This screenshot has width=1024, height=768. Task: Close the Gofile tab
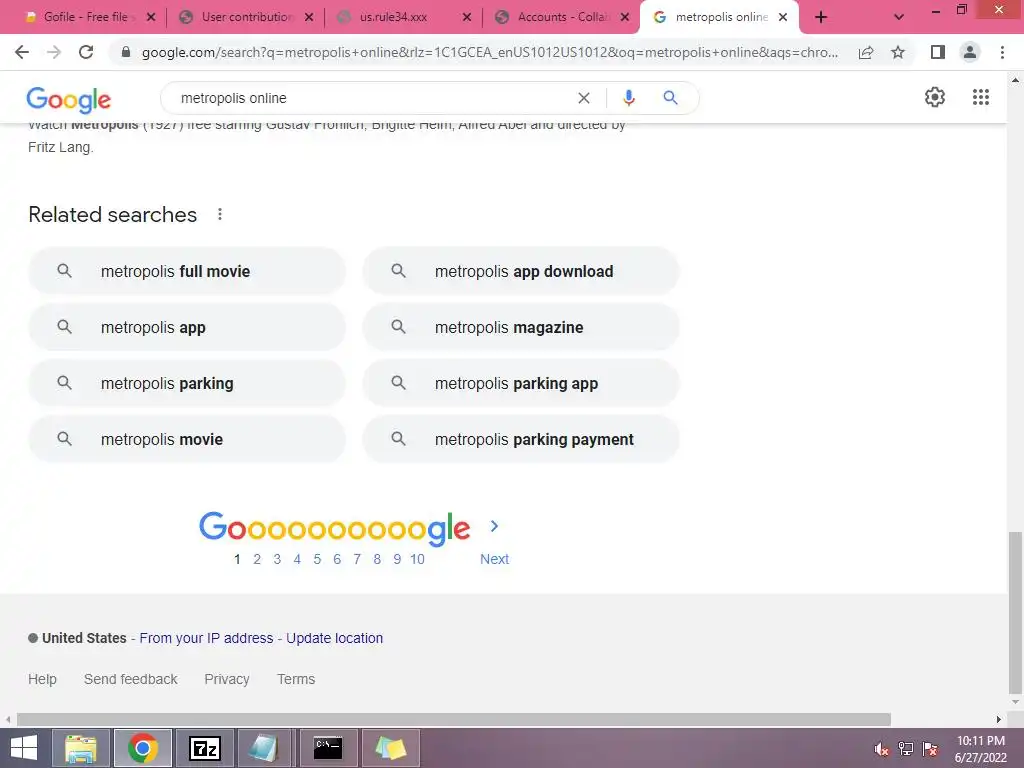[x=151, y=17]
